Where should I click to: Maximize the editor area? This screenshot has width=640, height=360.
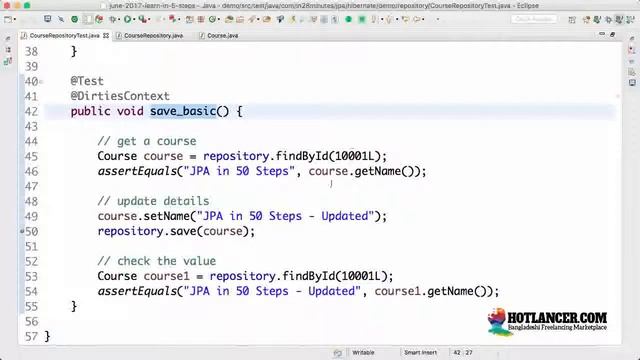click(613, 35)
